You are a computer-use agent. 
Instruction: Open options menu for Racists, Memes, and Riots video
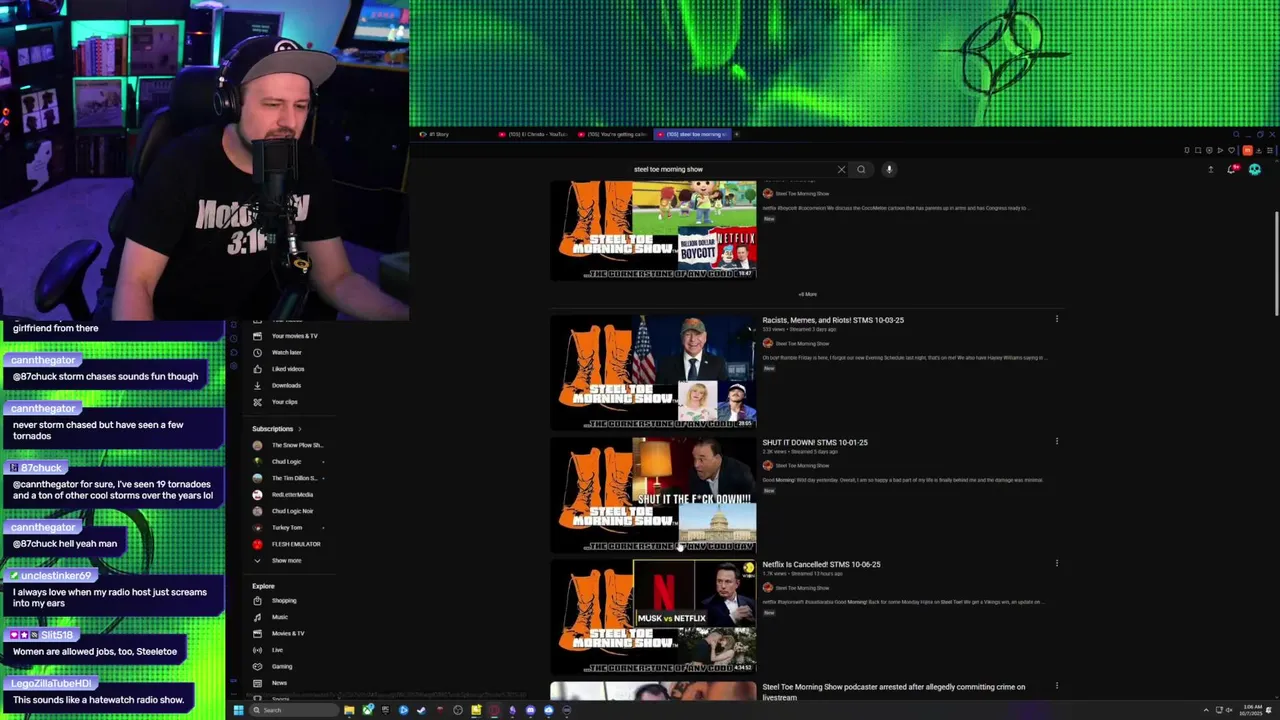click(x=1056, y=320)
